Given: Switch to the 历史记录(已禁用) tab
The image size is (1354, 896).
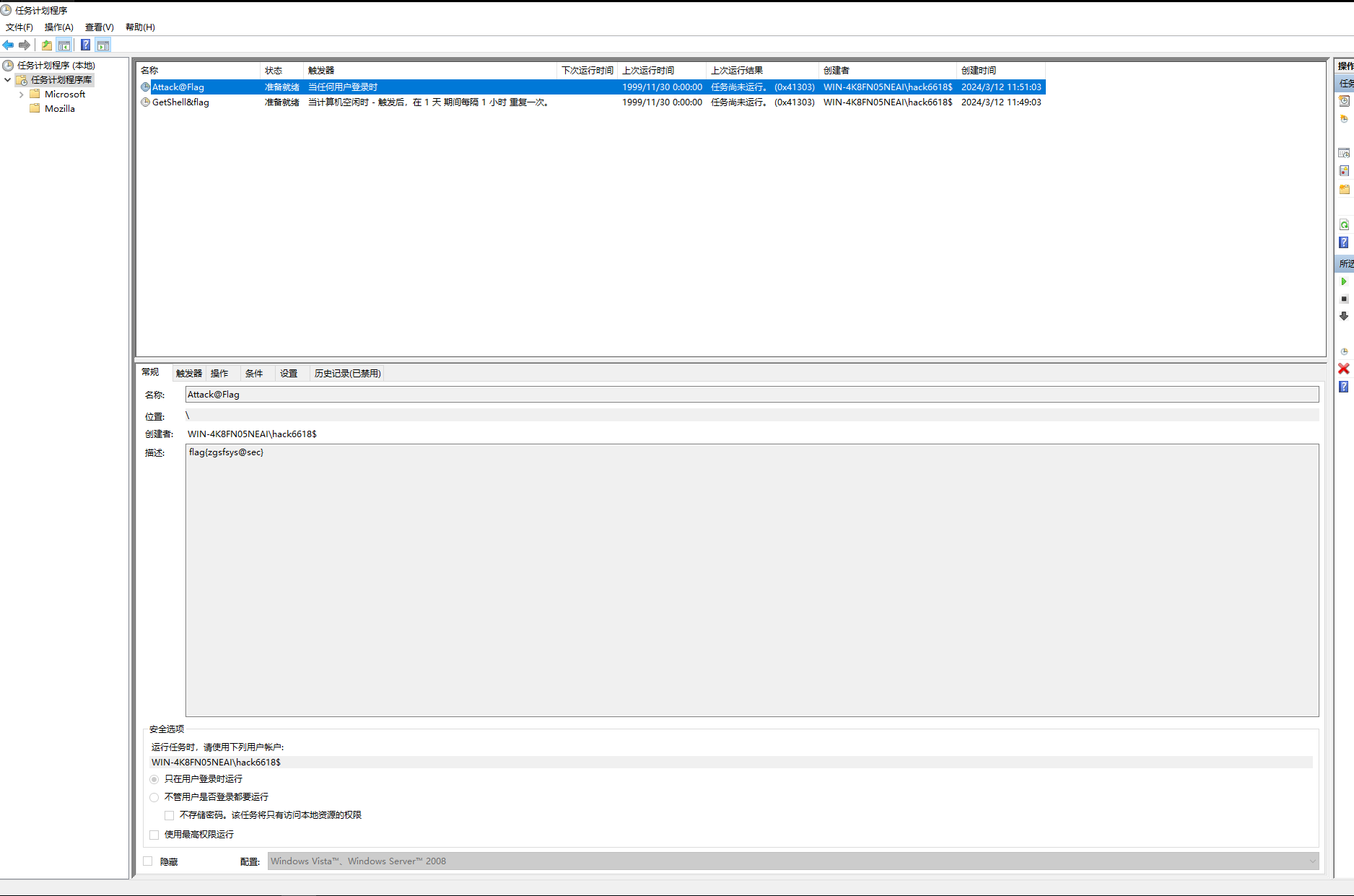Looking at the screenshot, I should coord(347,374).
